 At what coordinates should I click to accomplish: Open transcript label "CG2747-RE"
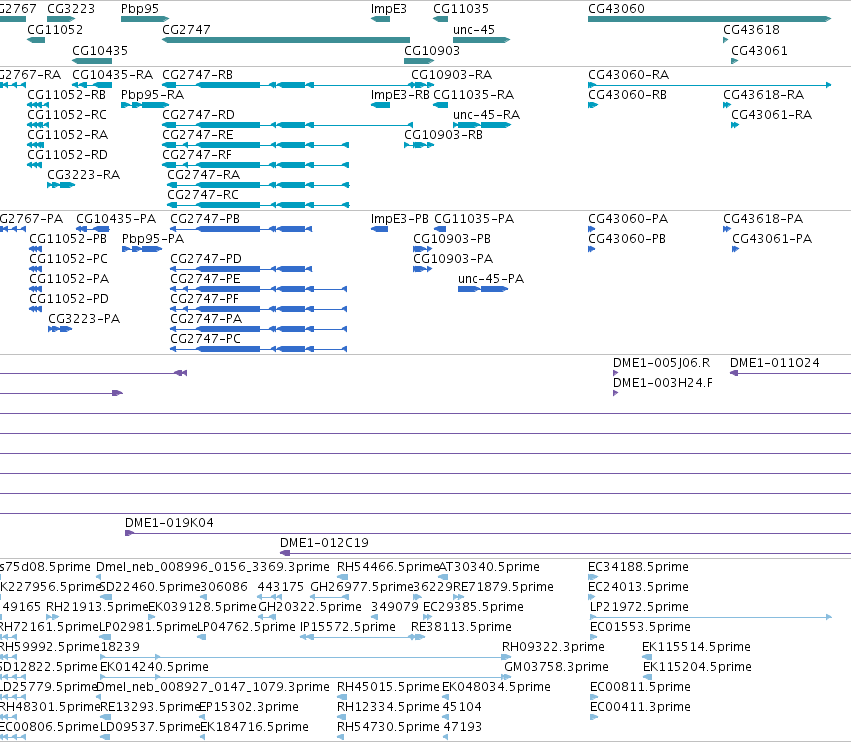198,135
